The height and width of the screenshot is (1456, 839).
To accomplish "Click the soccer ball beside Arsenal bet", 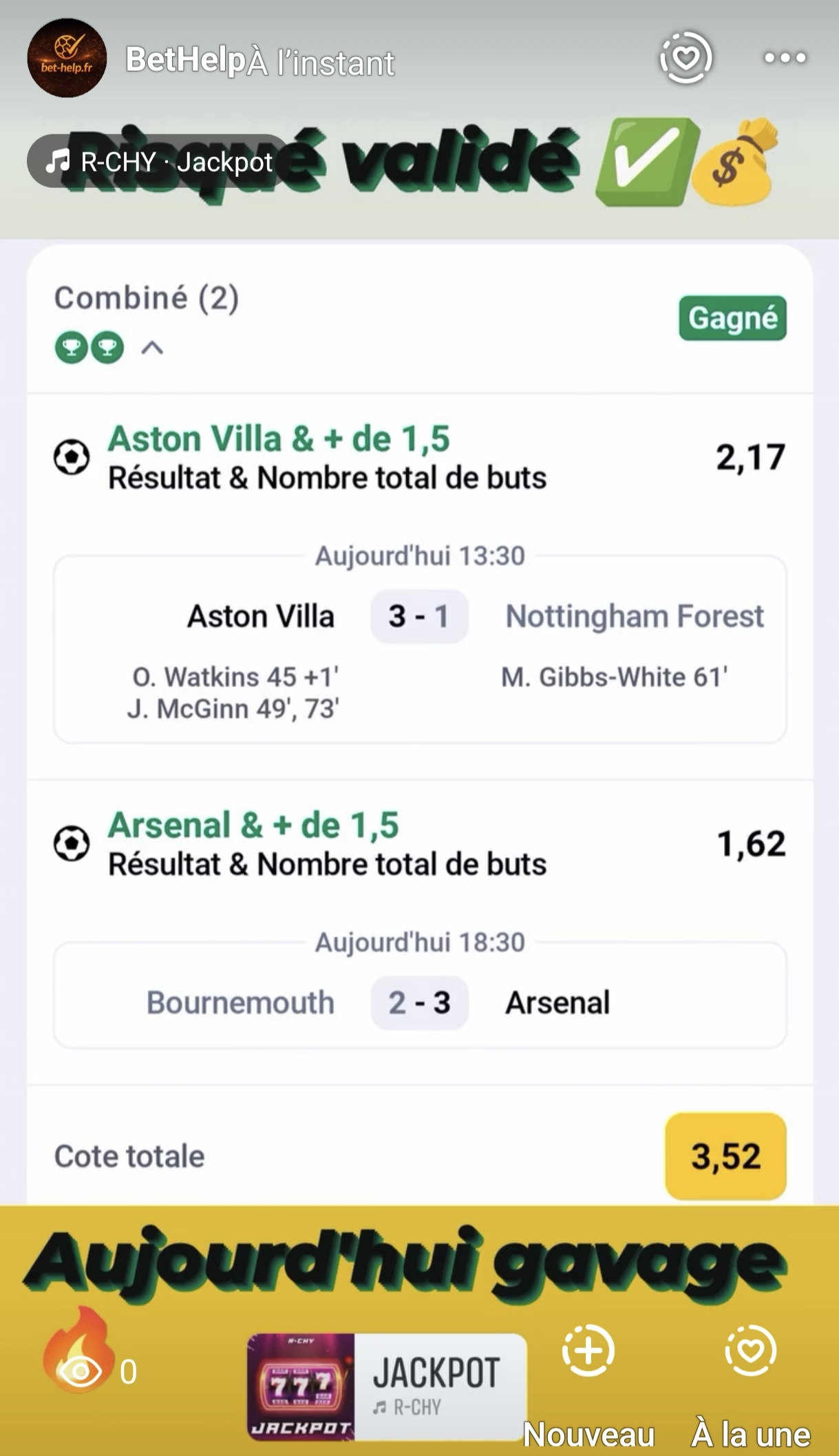I will click(x=72, y=843).
